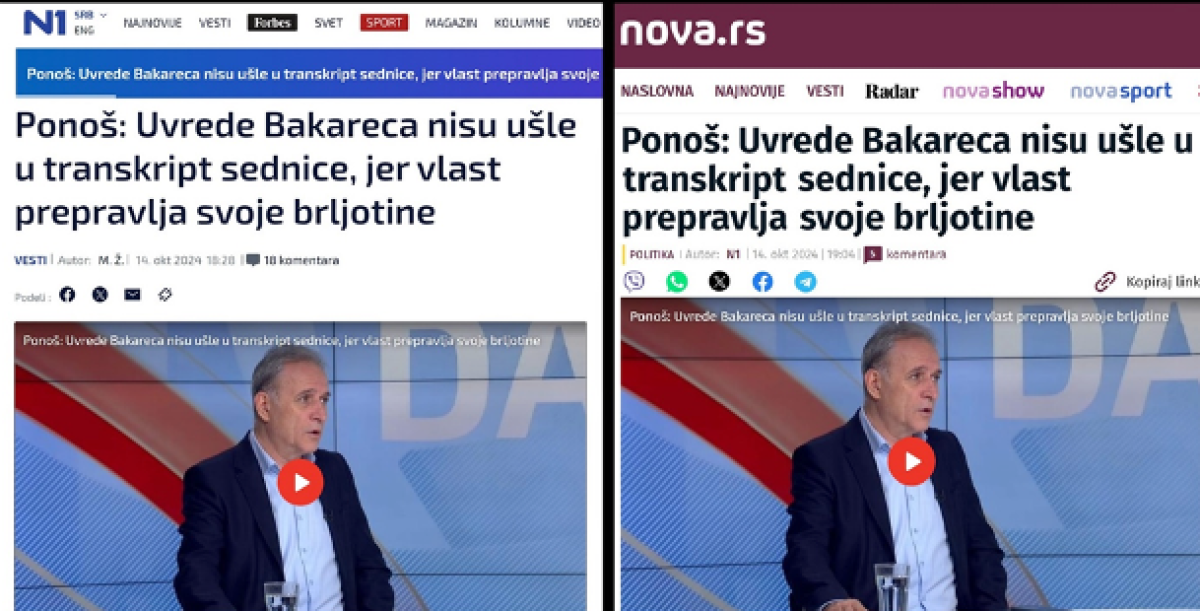
Task: Go to NAJNOVIJE on nova.rs navigation
Action: (x=749, y=91)
